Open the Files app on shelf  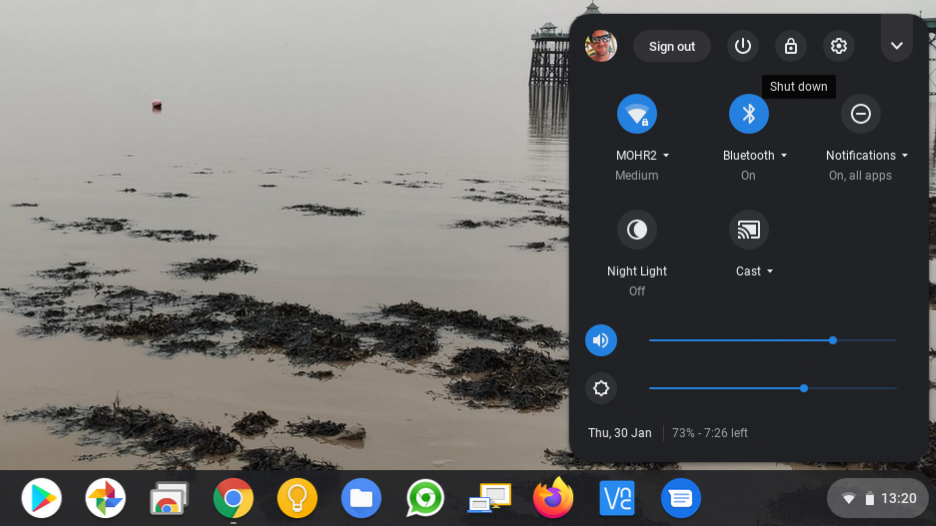(x=361, y=498)
